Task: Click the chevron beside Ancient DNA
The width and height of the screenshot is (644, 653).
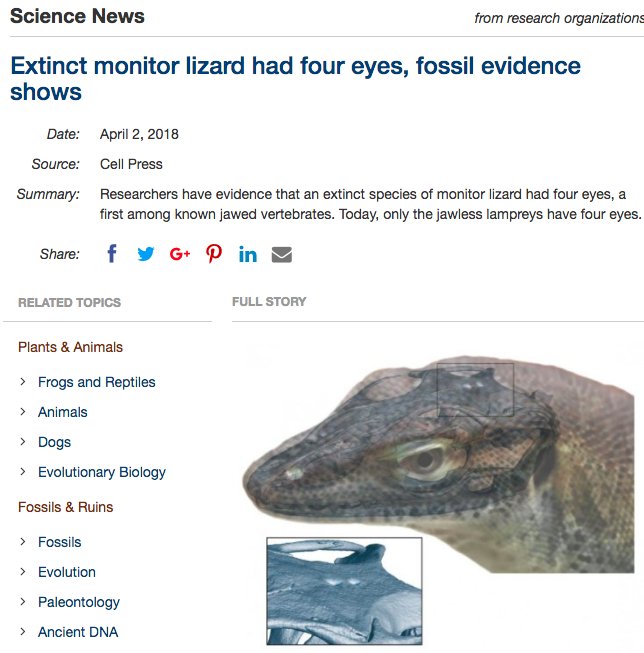Action: 23,632
